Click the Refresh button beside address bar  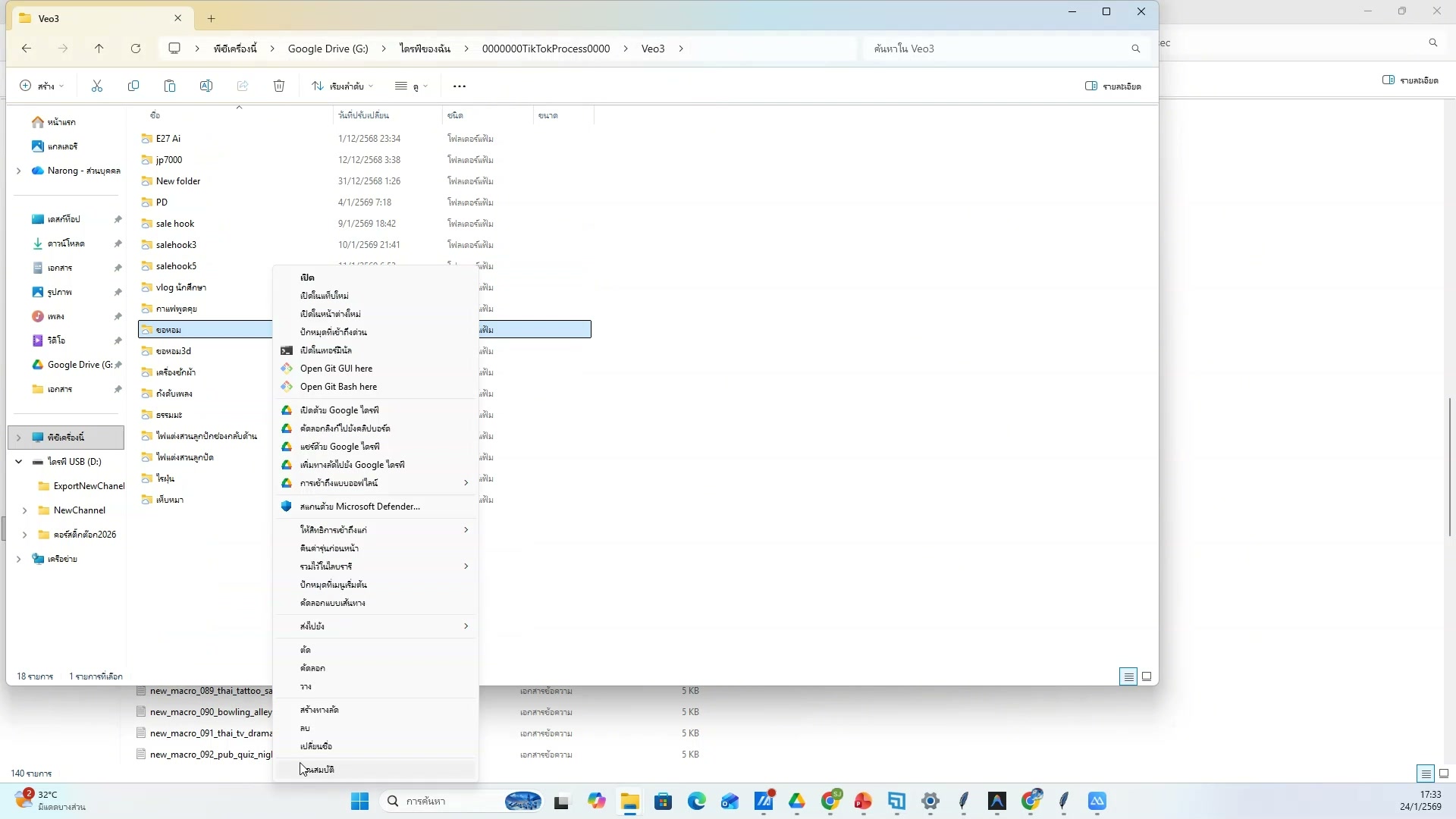136,49
